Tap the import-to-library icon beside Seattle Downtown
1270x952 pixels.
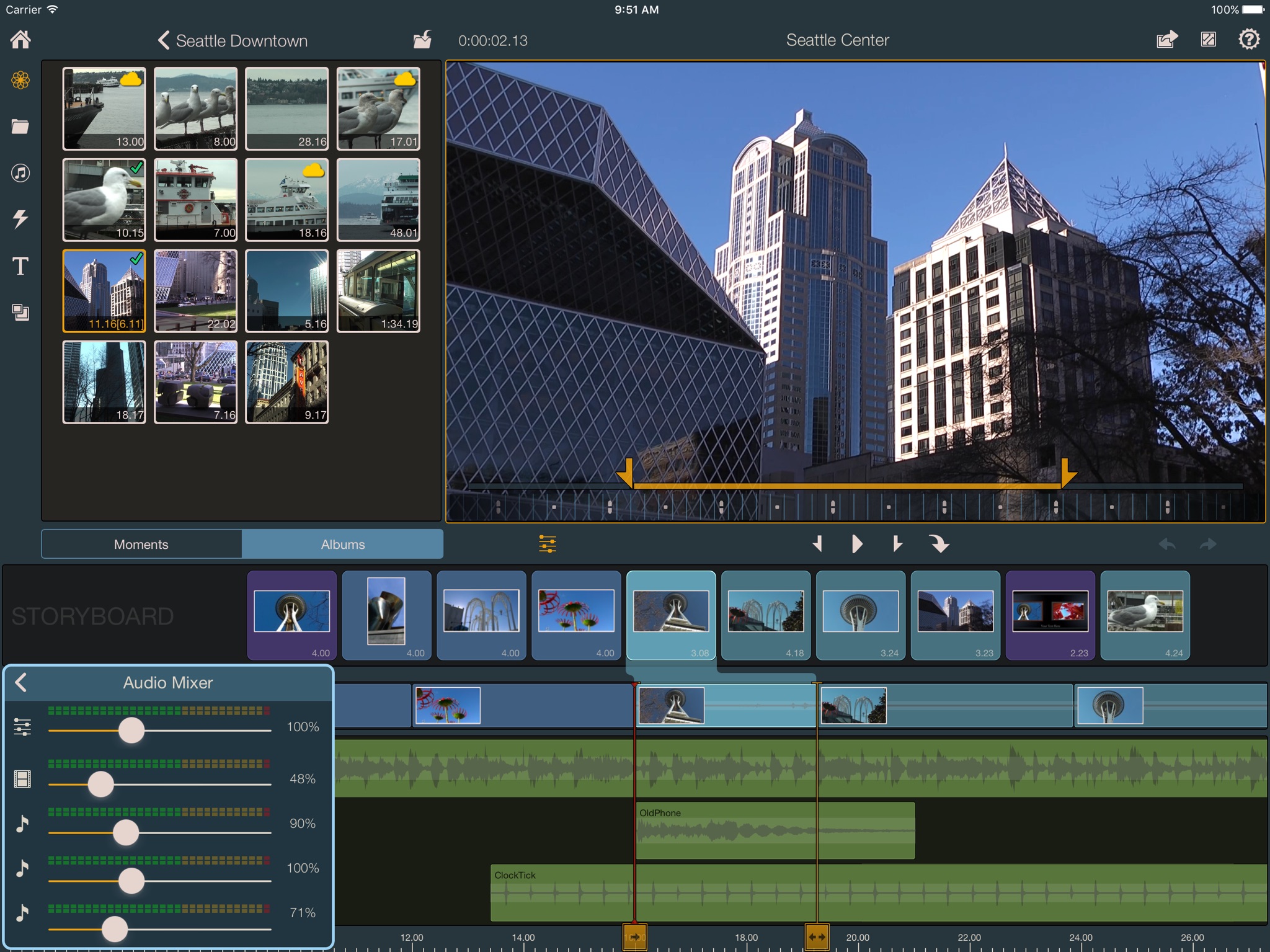[x=423, y=40]
